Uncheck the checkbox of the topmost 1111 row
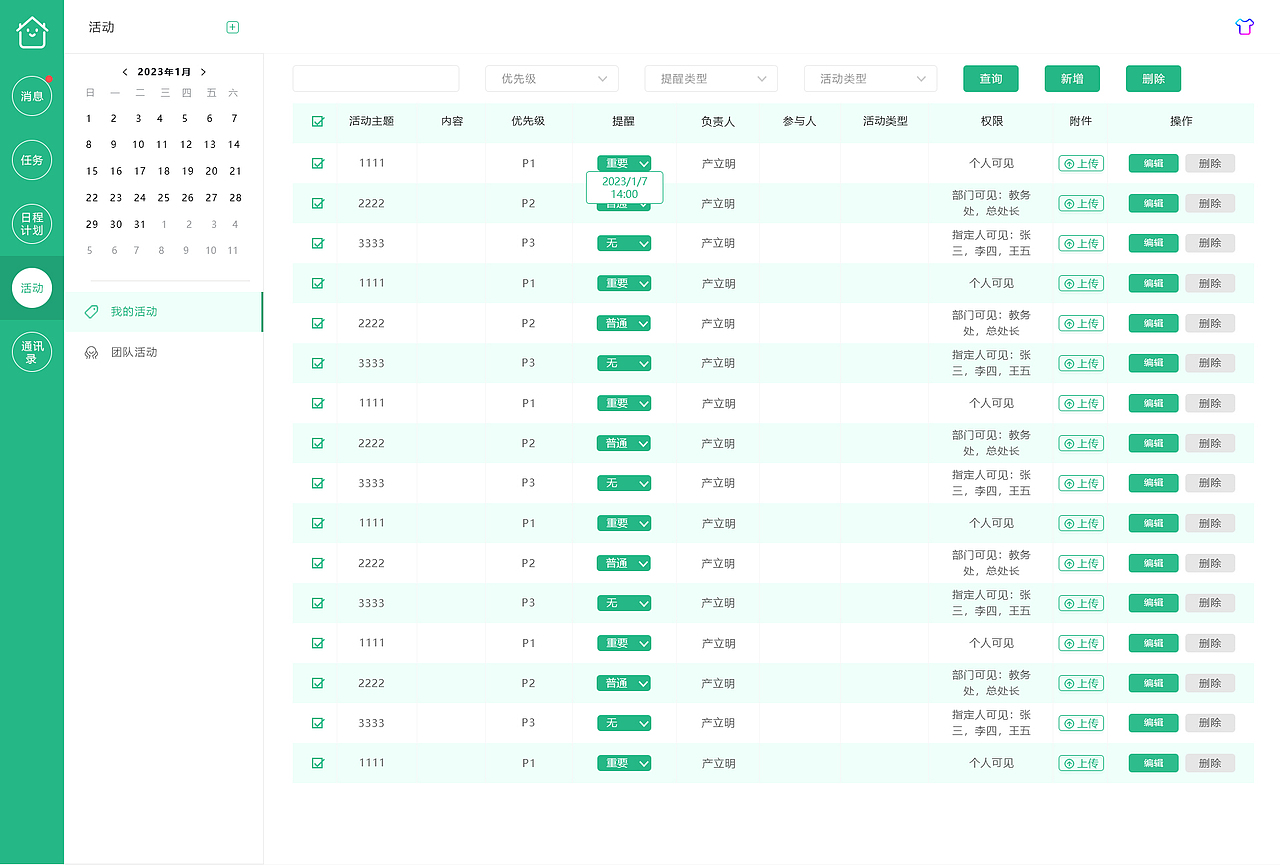 click(318, 163)
